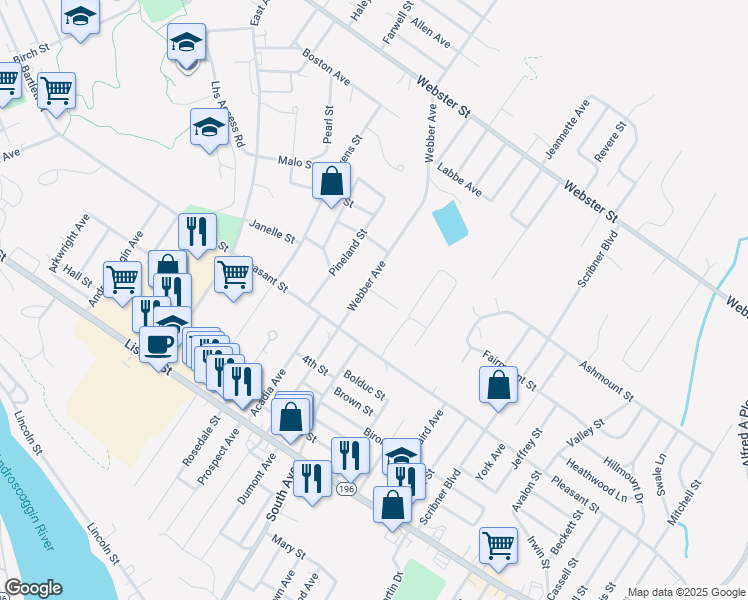
Task: Select the Ashmount St street label
Action: [x=606, y=381]
